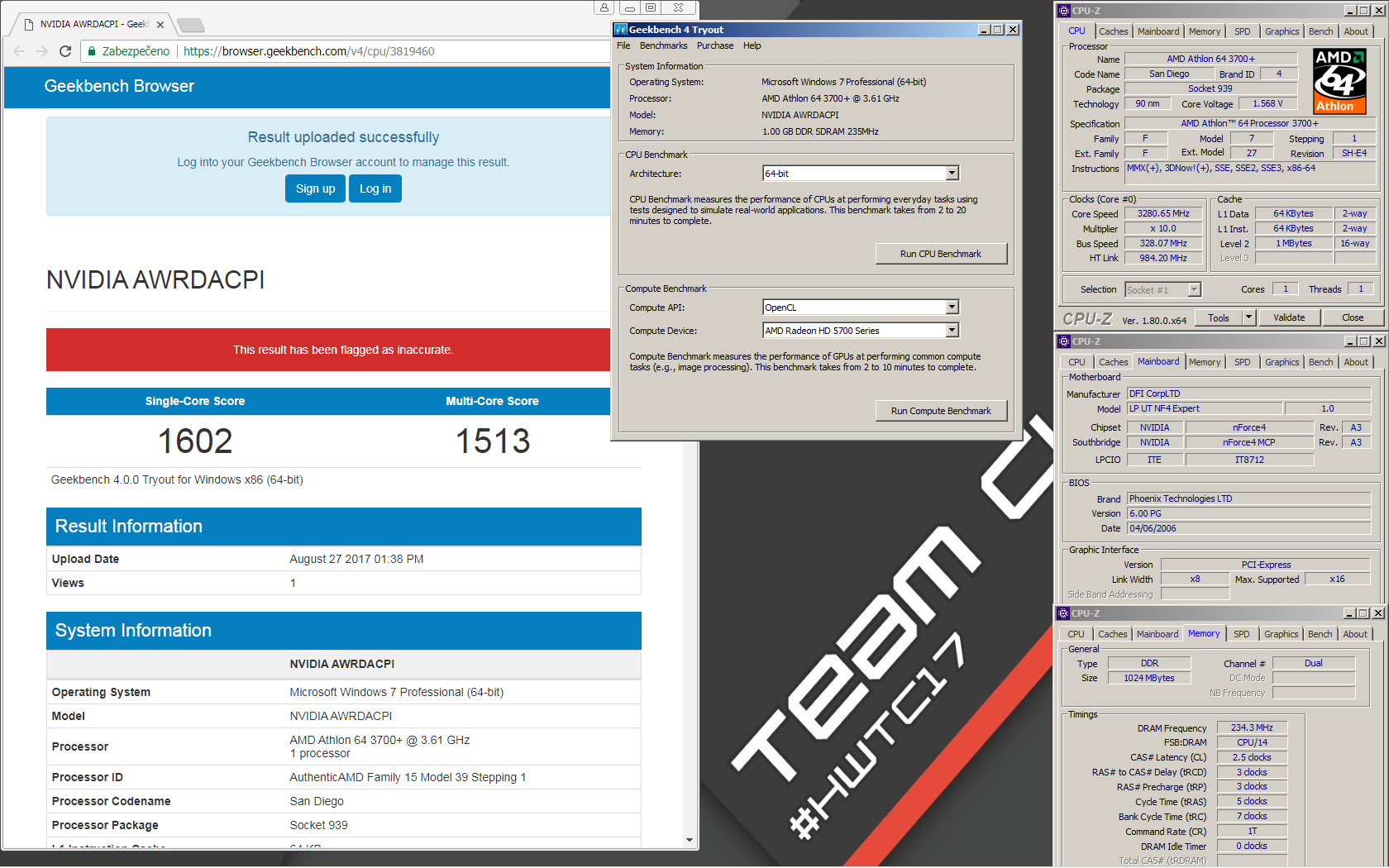Click Core Speed 3280.65 MHz value

tap(1163, 213)
